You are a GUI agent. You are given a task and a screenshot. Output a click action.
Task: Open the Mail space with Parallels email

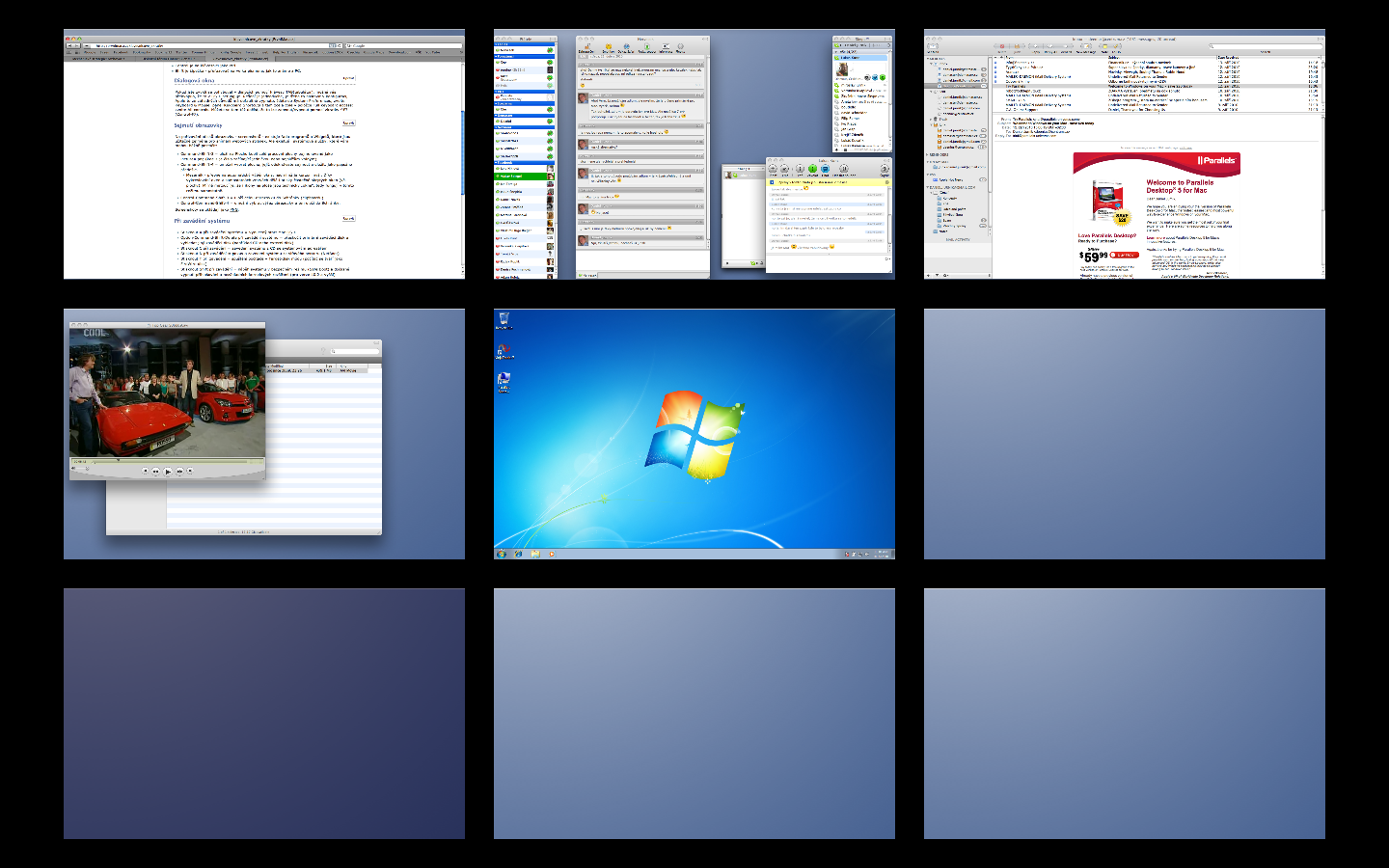coord(1125,154)
